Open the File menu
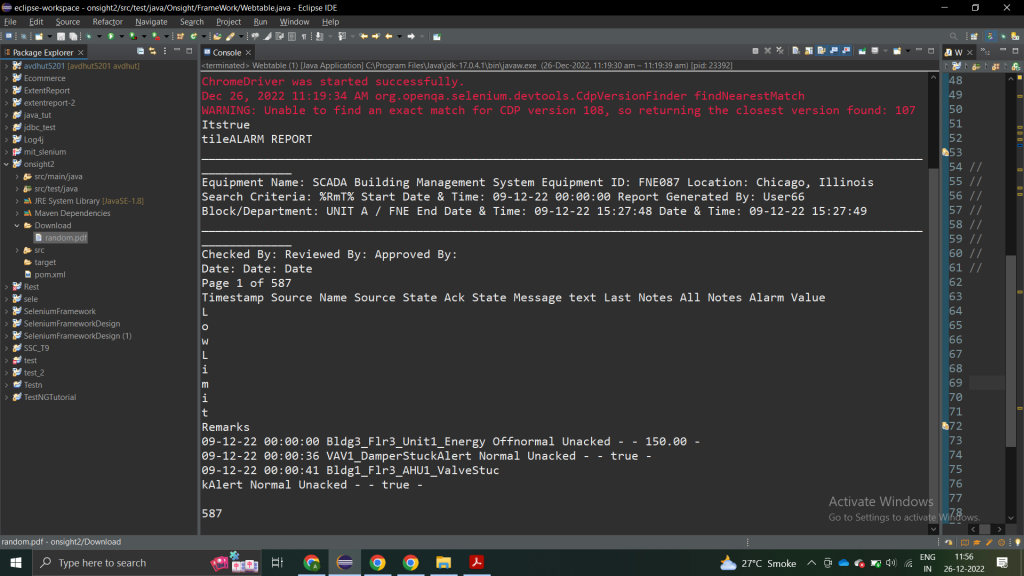This screenshot has width=1024, height=576. [x=10, y=22]
